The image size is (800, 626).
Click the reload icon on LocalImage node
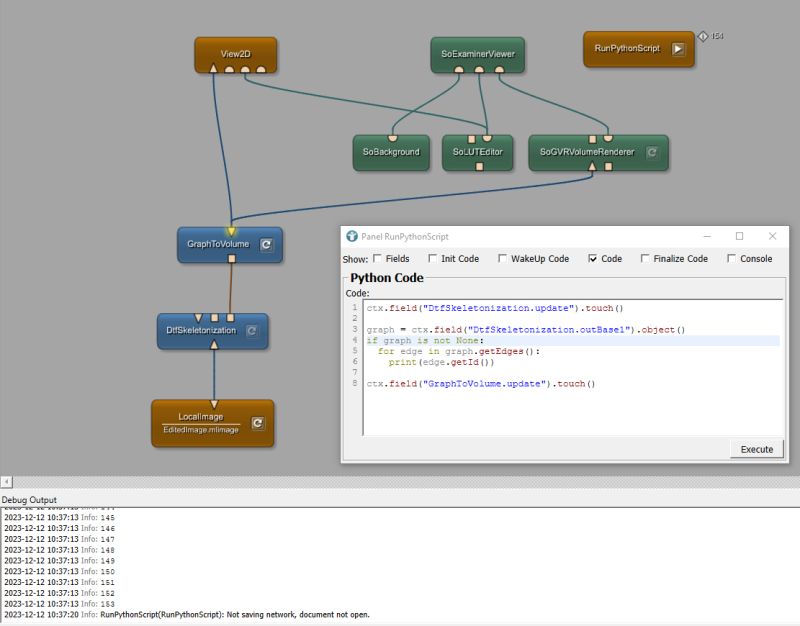click(x=258, y=422)
